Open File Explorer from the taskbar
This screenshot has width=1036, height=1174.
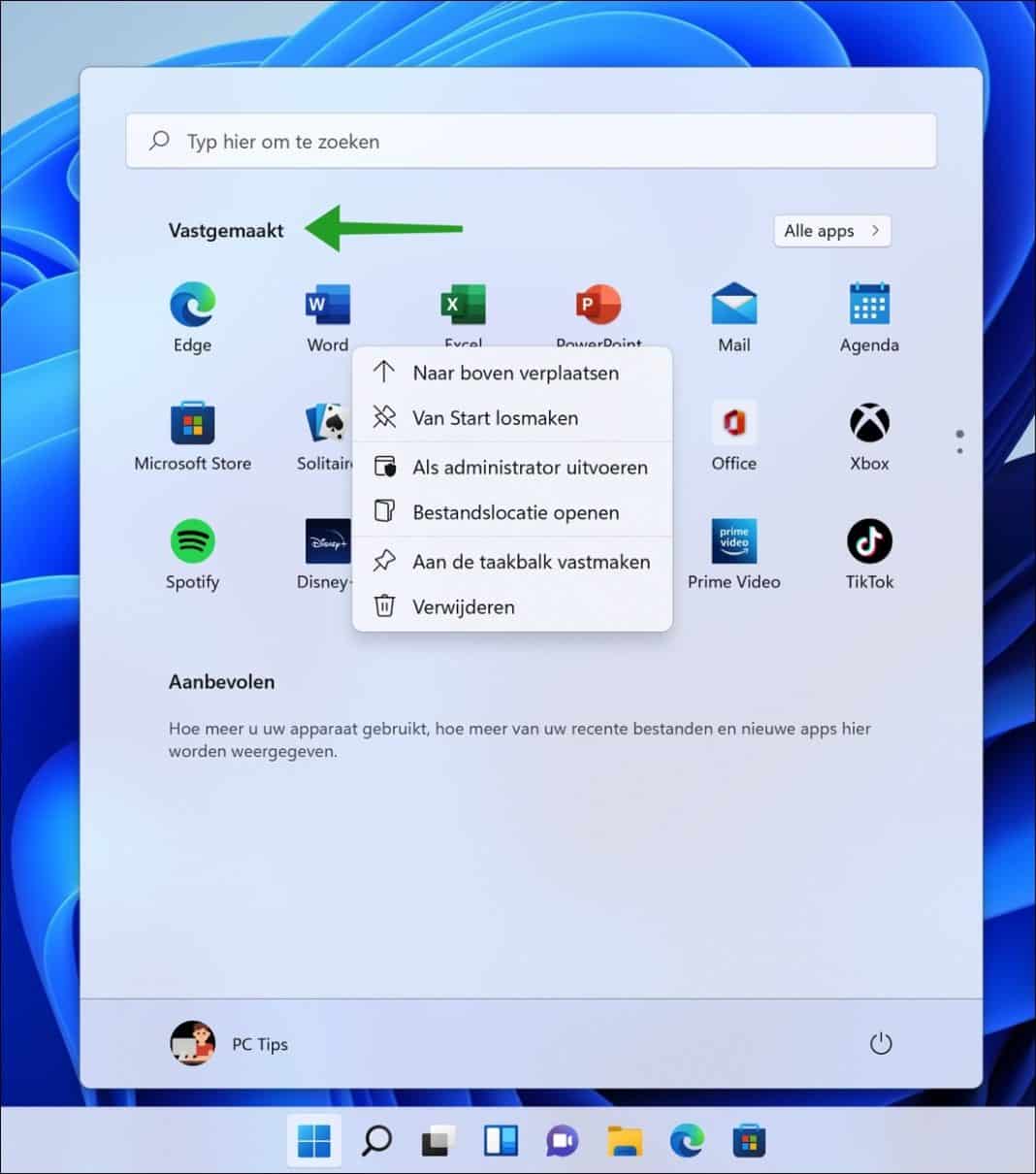625,1141
